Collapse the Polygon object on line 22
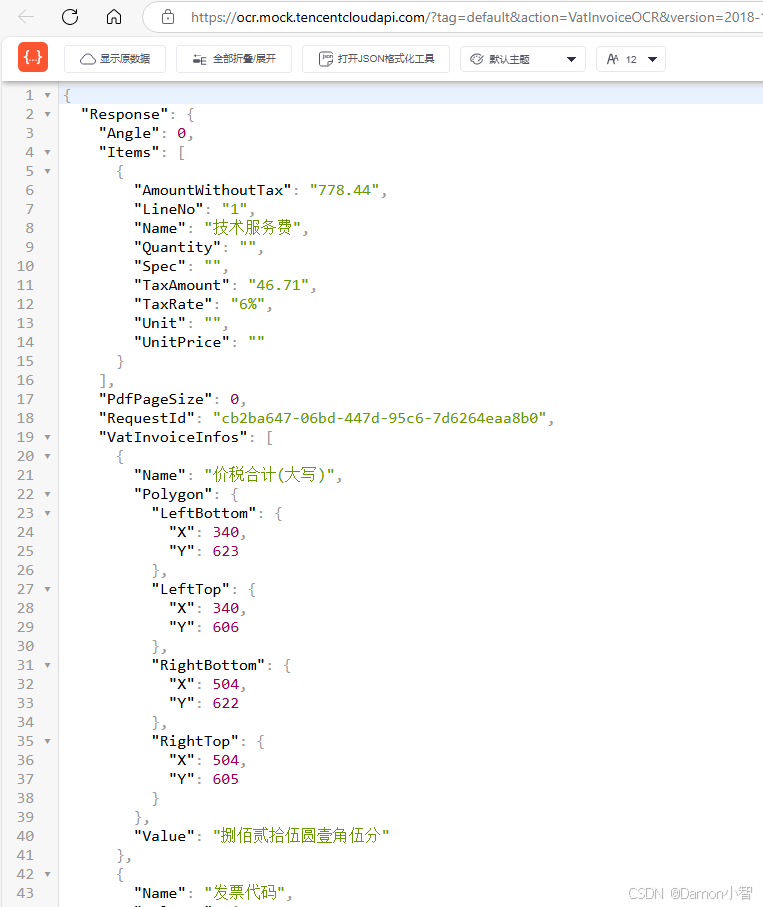Image resolution: width=763 pixels, height=907 pixels. (x=47, y=495)
